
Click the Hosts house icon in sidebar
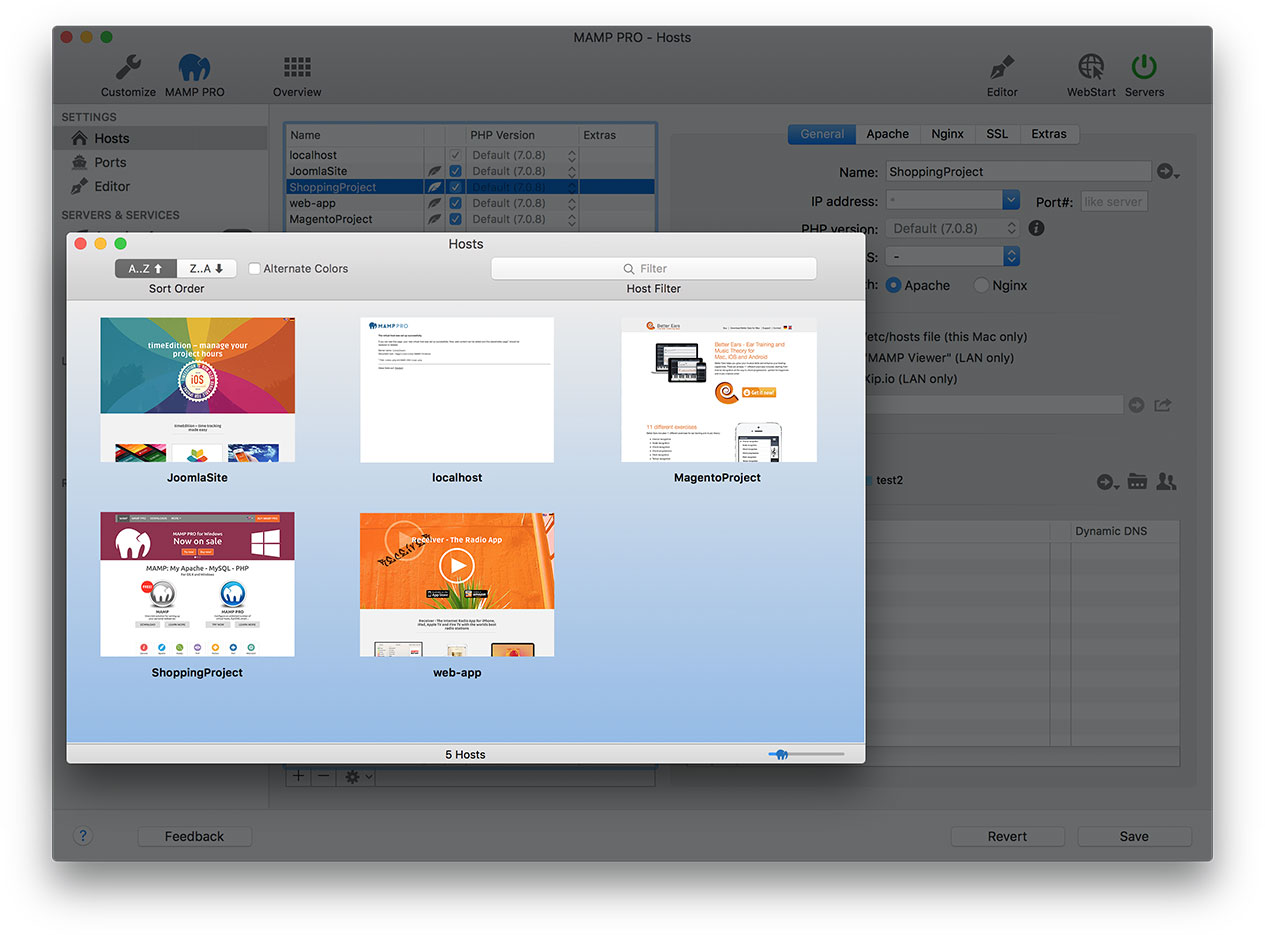78,138
